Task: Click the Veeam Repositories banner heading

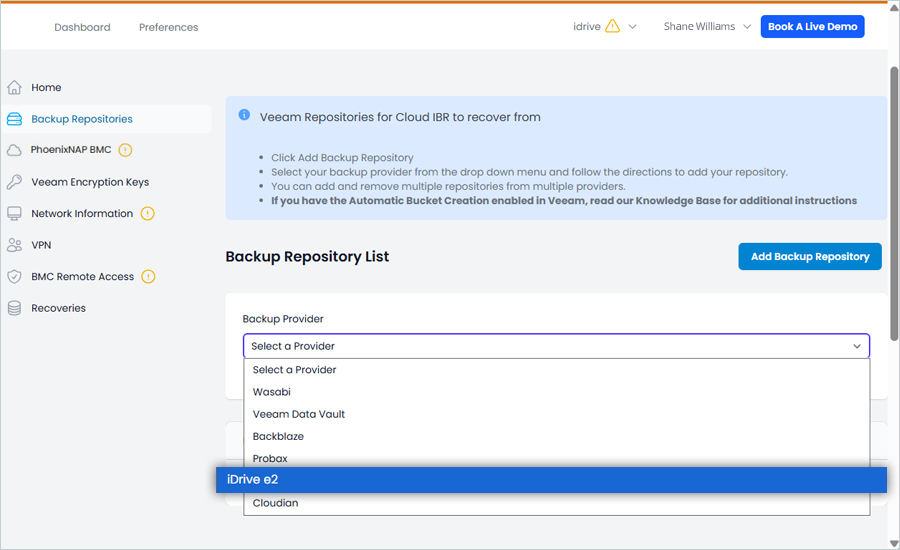Action: [400, 117]
